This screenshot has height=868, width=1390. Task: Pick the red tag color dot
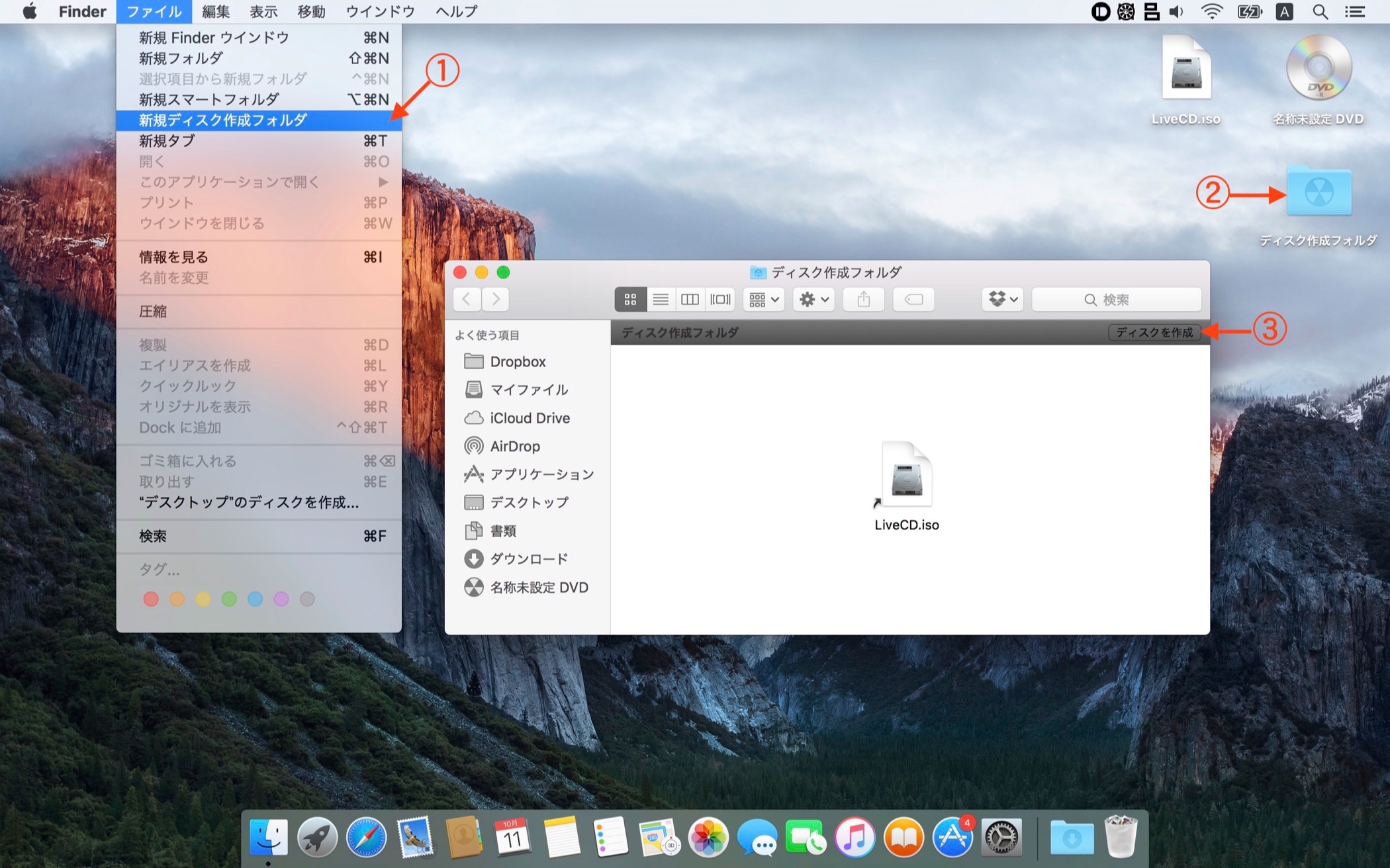tap(151, 599)
